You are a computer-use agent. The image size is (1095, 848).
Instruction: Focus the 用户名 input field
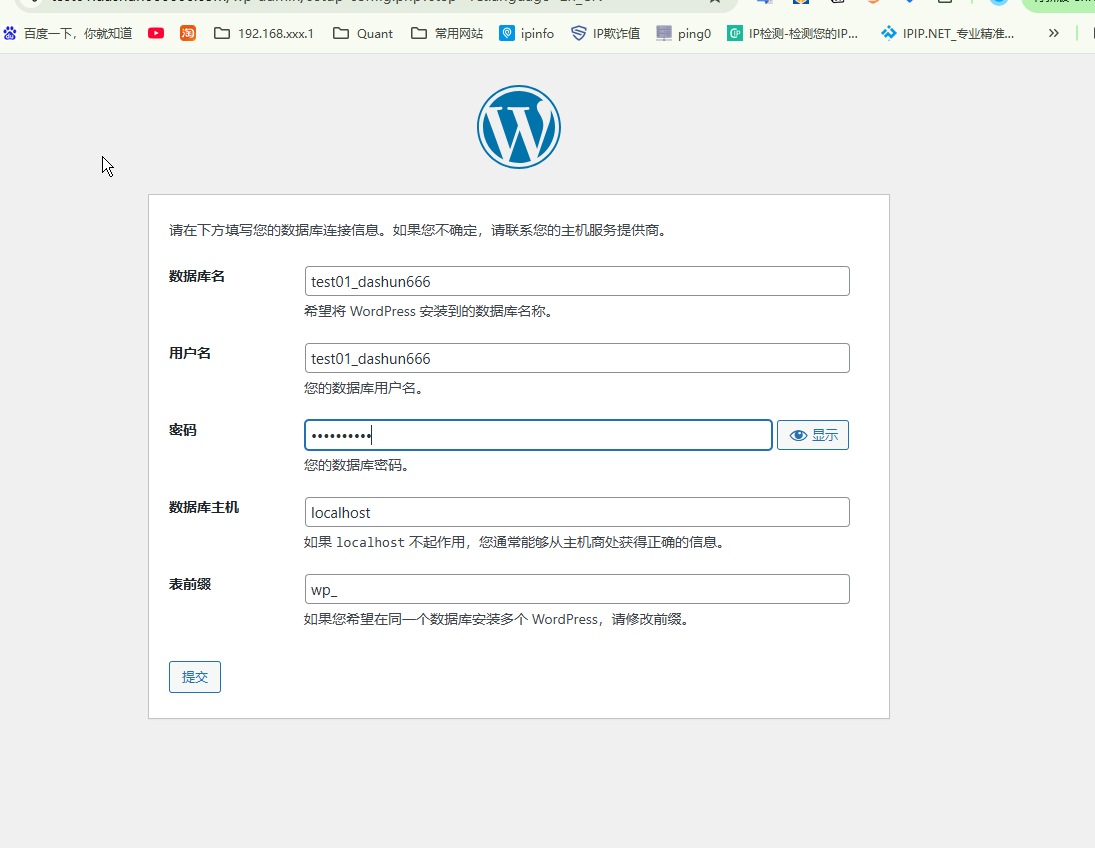pos(577,358)
